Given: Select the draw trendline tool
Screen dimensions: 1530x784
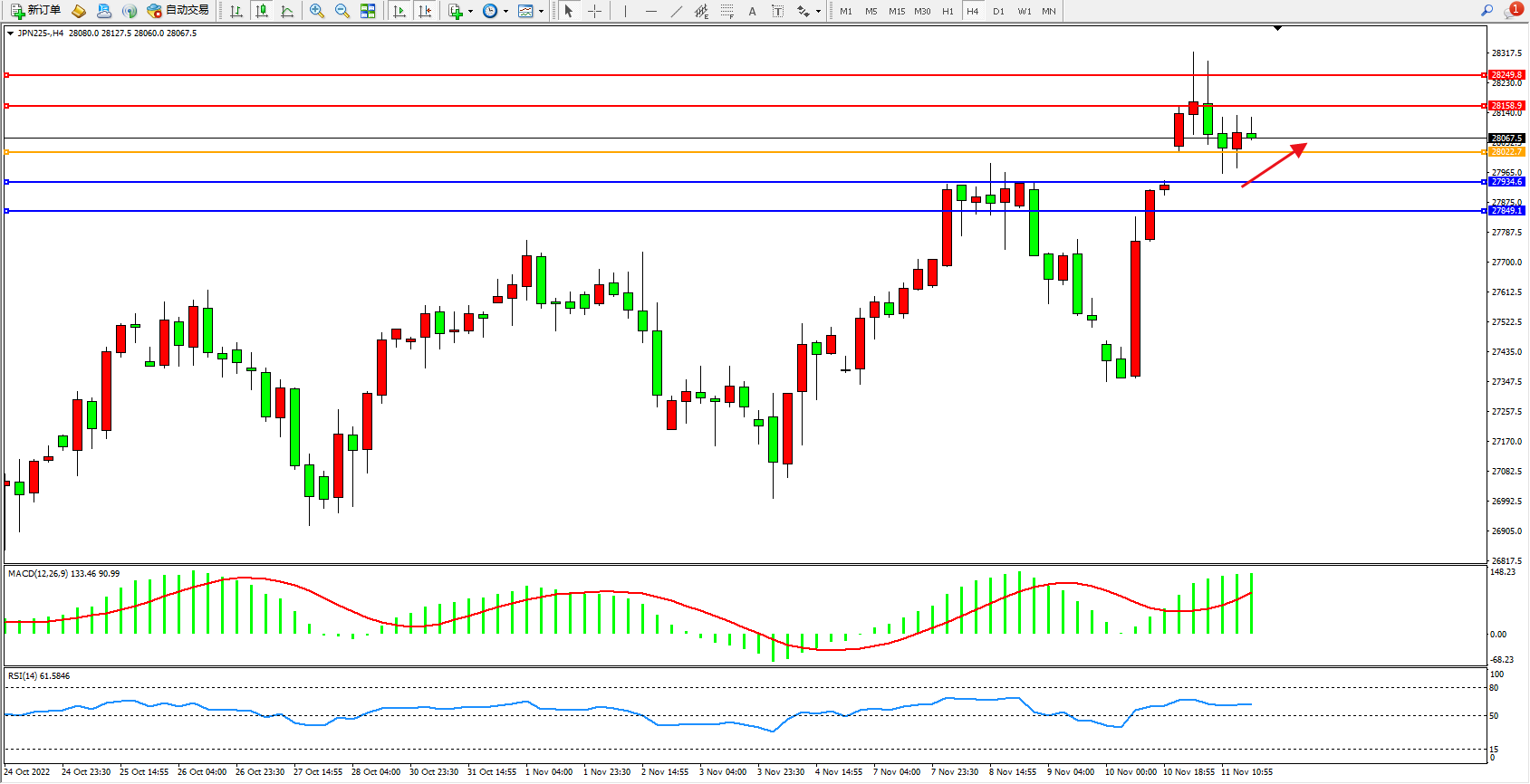Looking at the screenshot, I should click(x=677, y=11).
